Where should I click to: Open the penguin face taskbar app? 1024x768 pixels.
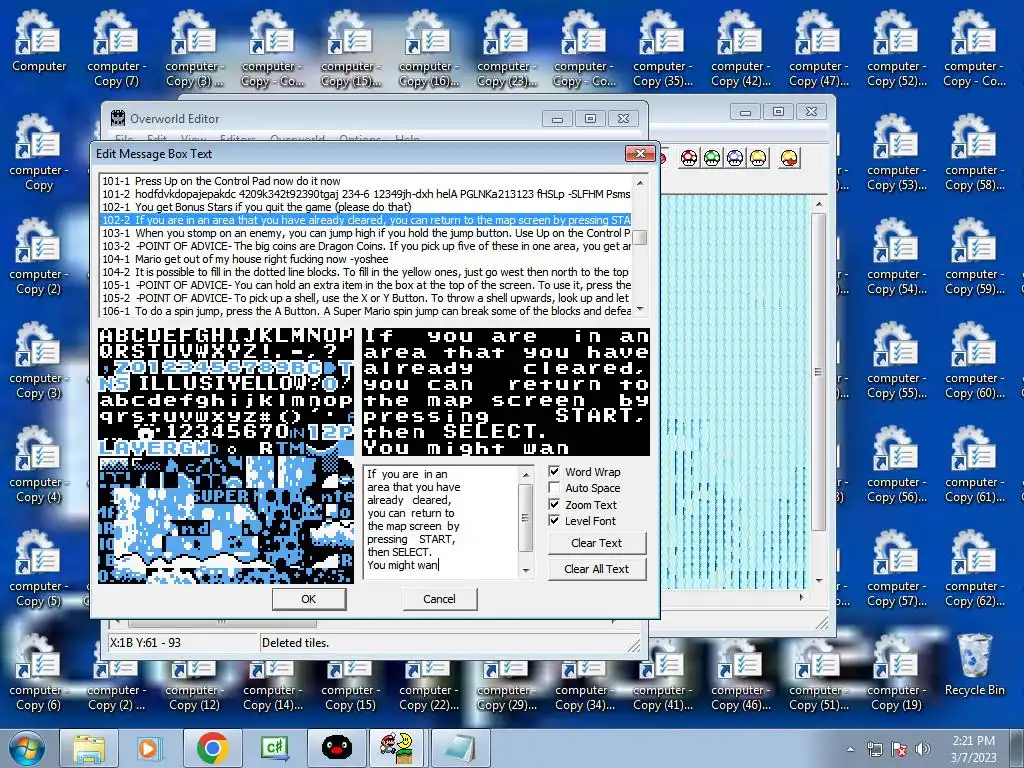coord(337,748)
